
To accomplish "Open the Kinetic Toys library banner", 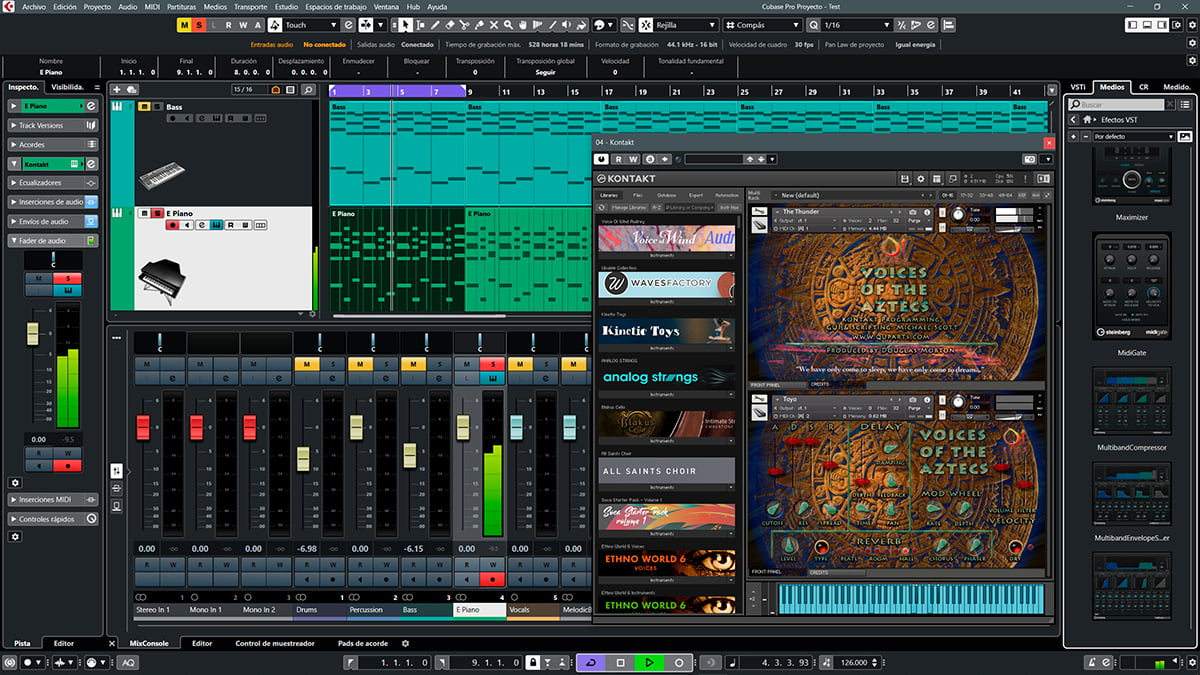I will 667,331.
